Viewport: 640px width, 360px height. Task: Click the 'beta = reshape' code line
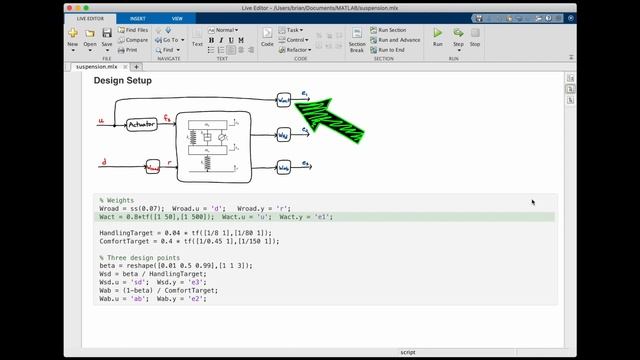(x=176, y=266)
